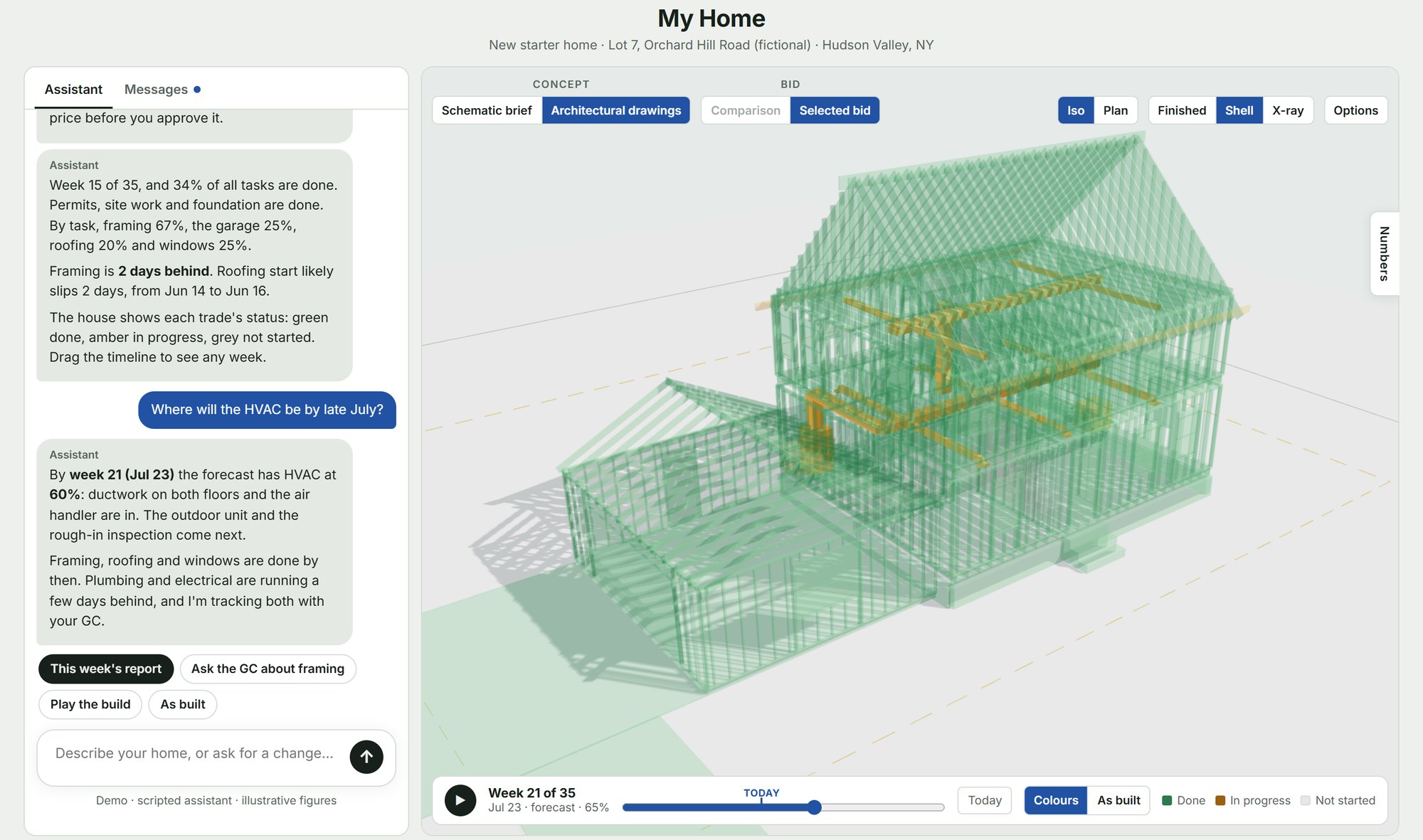Play the build timeline
Image resolution: width=1423 pixels, height=840 pixels.
coord(460,800)
